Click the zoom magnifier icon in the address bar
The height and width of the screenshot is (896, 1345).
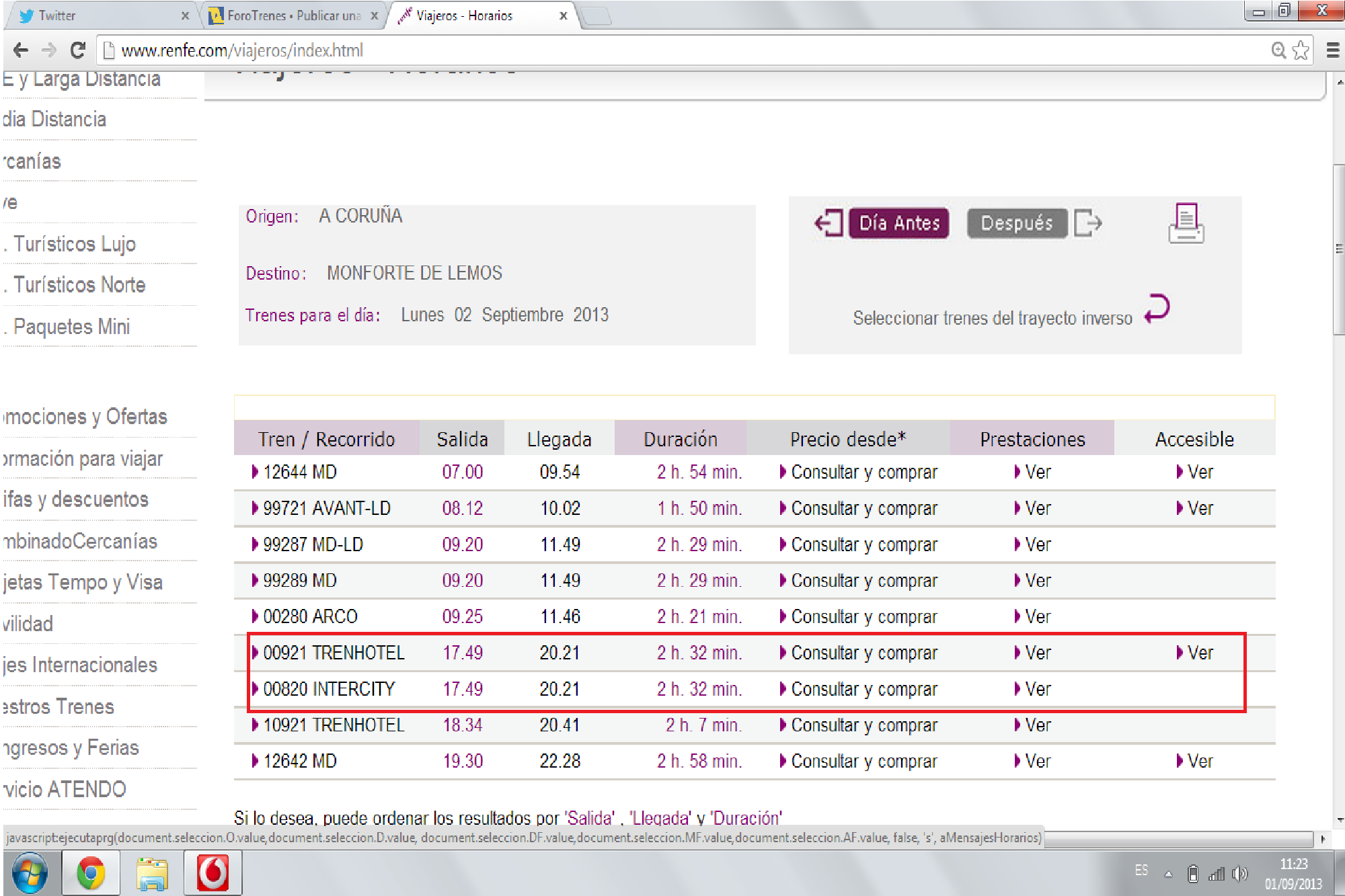tap(1278, 50)
